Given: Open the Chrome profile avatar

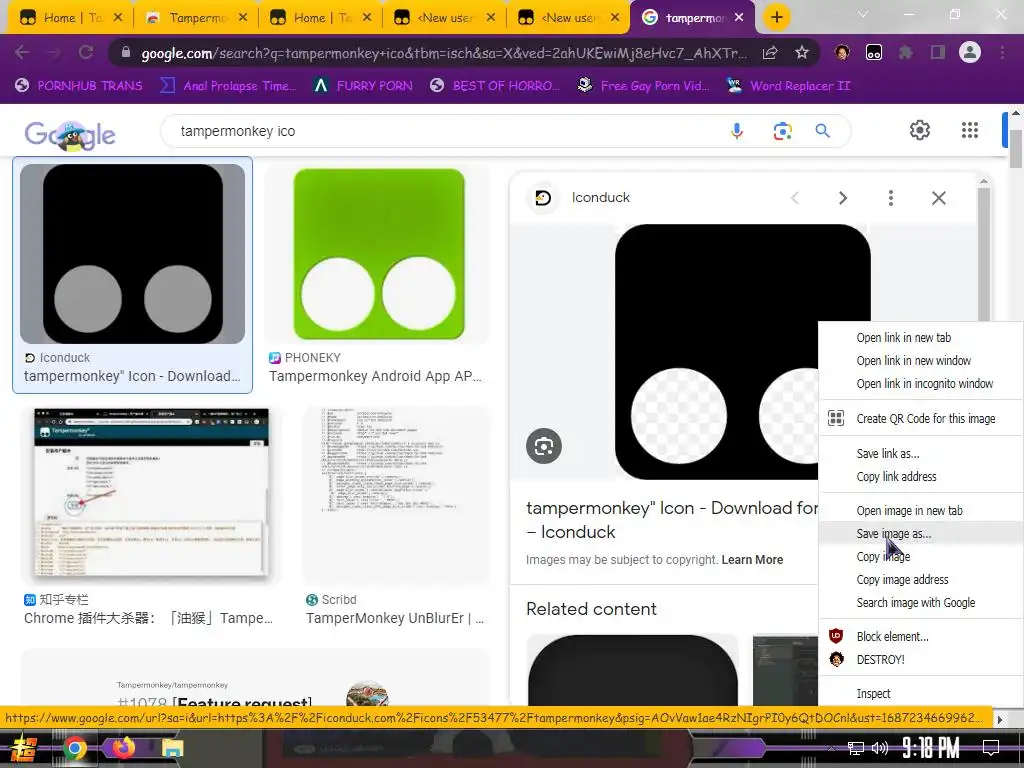Looking at the screenshot, I should coord(970,52).
